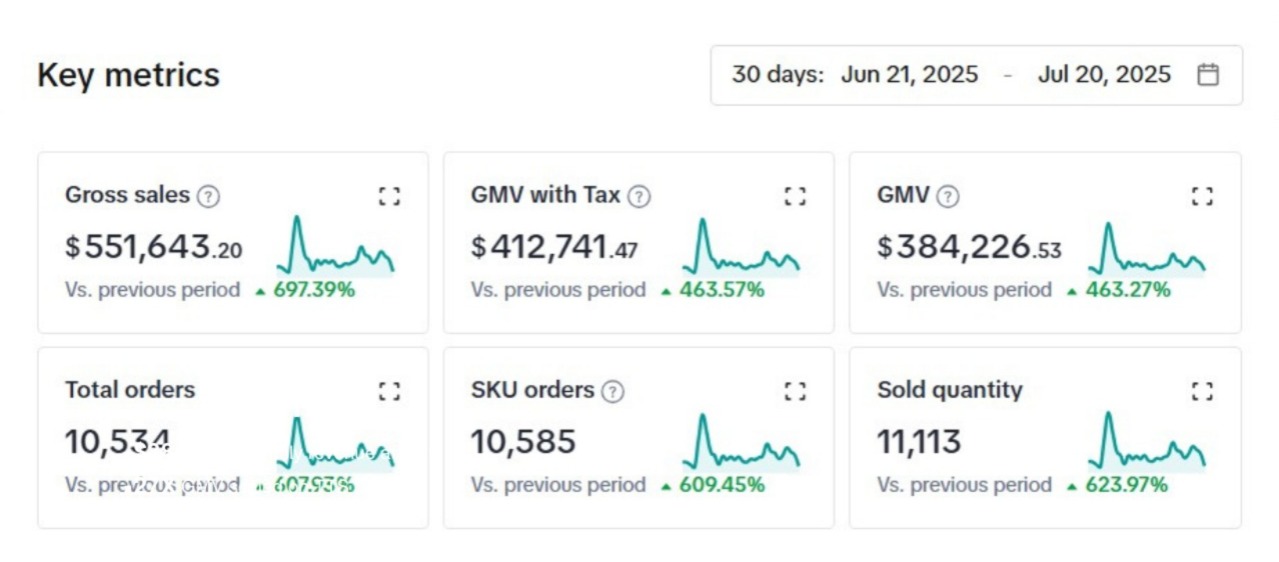Show help tooltip for GMV with Tax
Image resolution: width=1279 pixels, height=562 pixels.
[x=639, y=197]
